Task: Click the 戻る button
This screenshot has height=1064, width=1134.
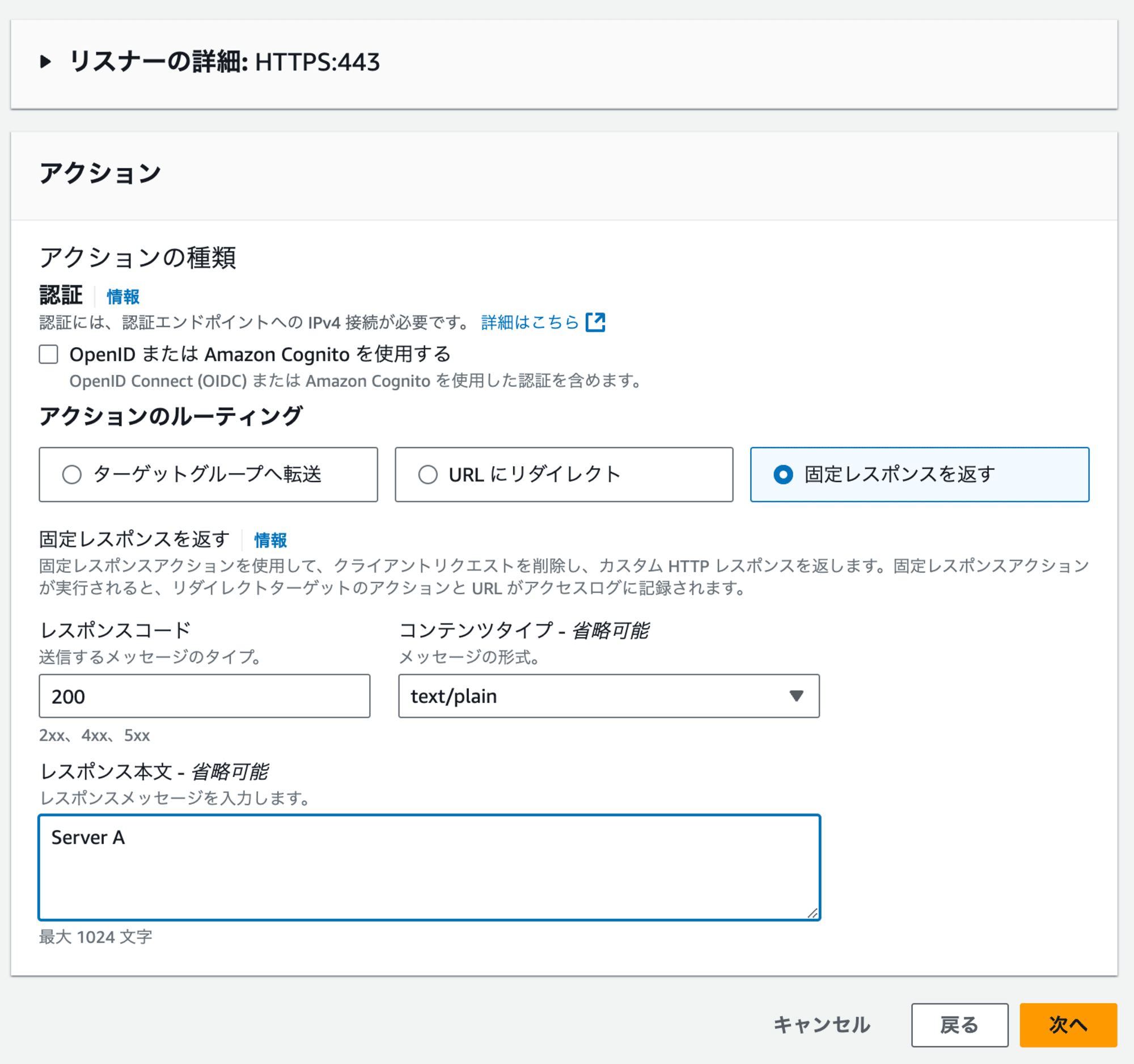Action: (959, 1025)
